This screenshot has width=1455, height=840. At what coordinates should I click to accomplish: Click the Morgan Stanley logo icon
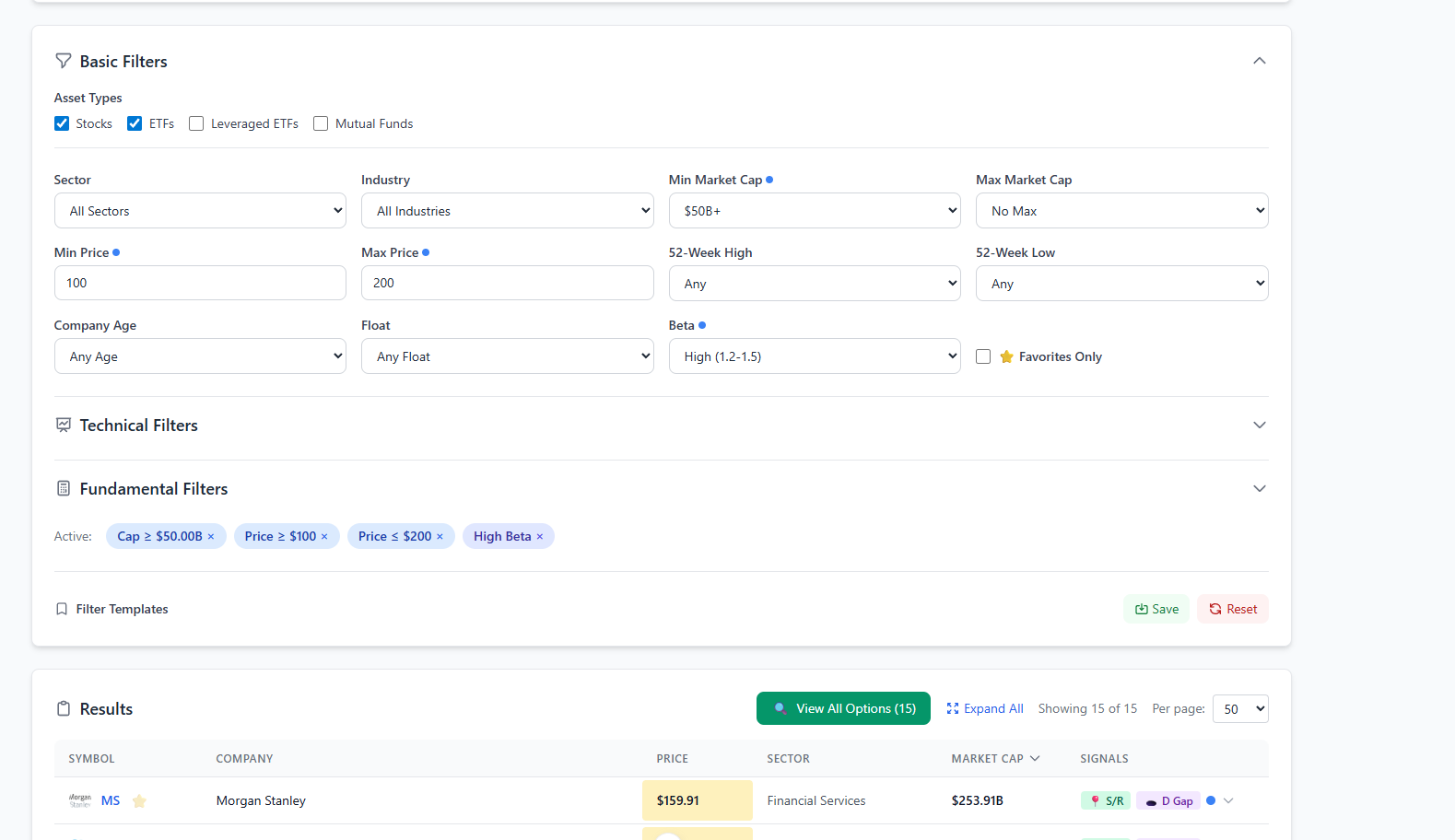tap(80, 801)
